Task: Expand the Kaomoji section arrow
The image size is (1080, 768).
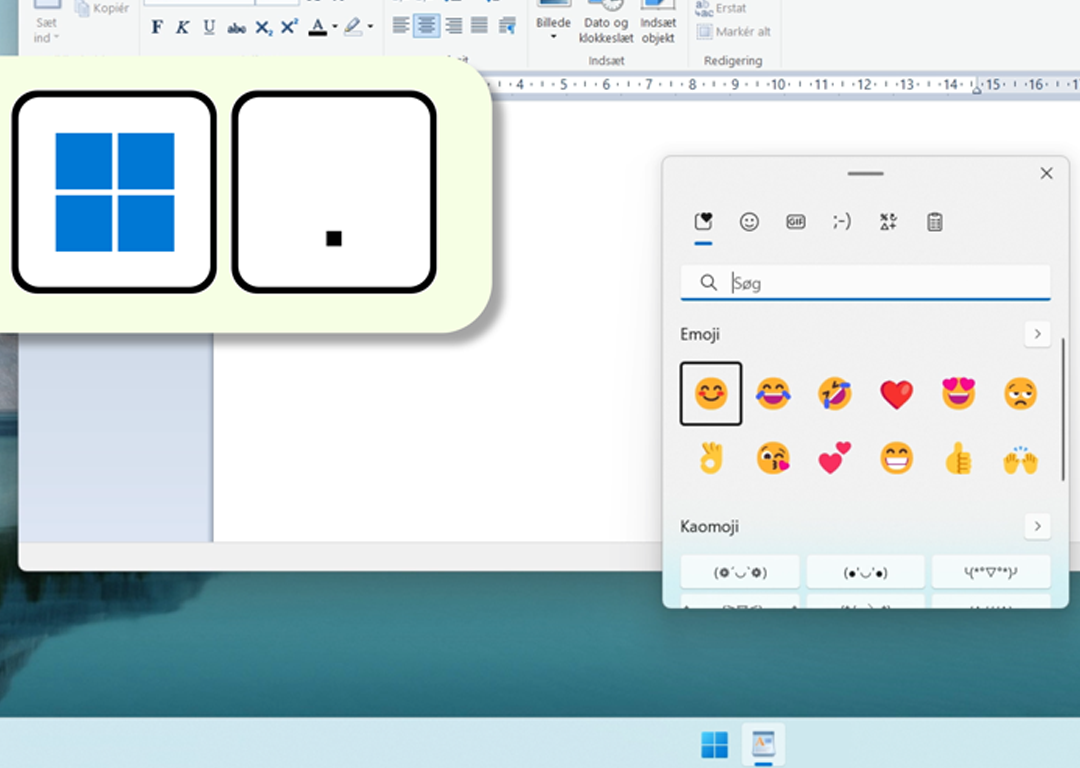Action: 1037,527
